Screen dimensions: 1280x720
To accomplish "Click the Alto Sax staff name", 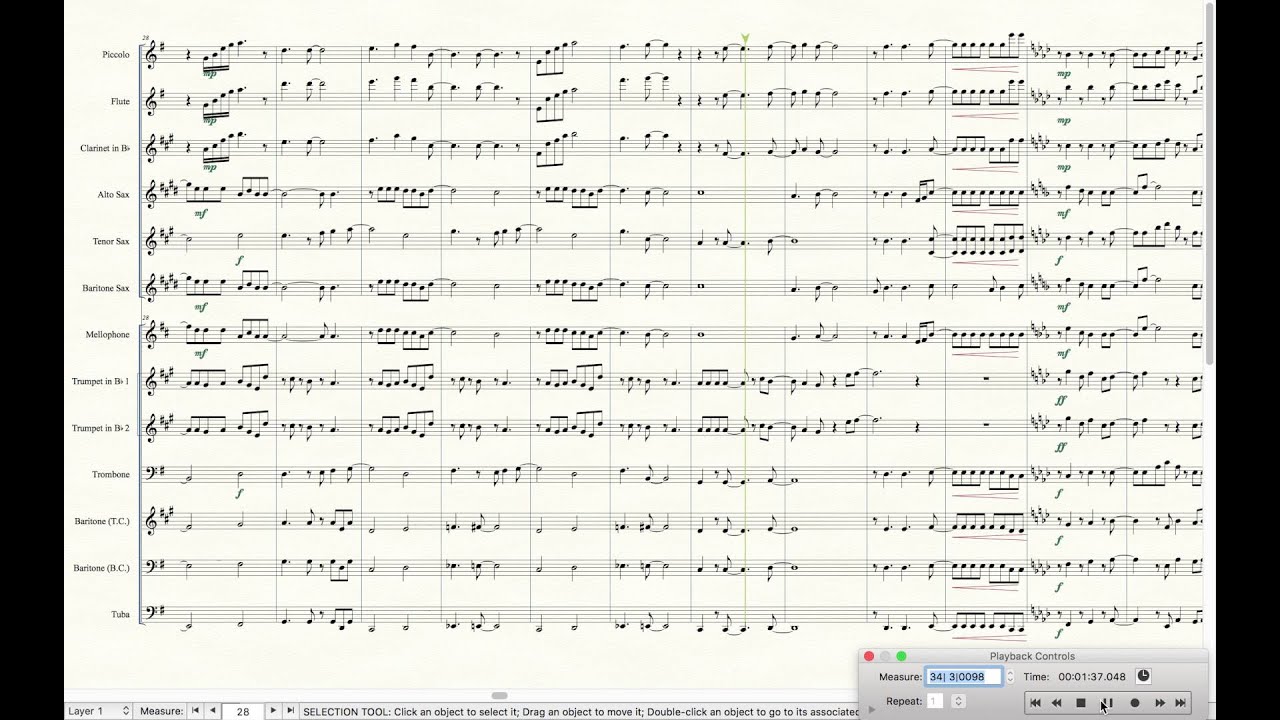I will (112, 194).
